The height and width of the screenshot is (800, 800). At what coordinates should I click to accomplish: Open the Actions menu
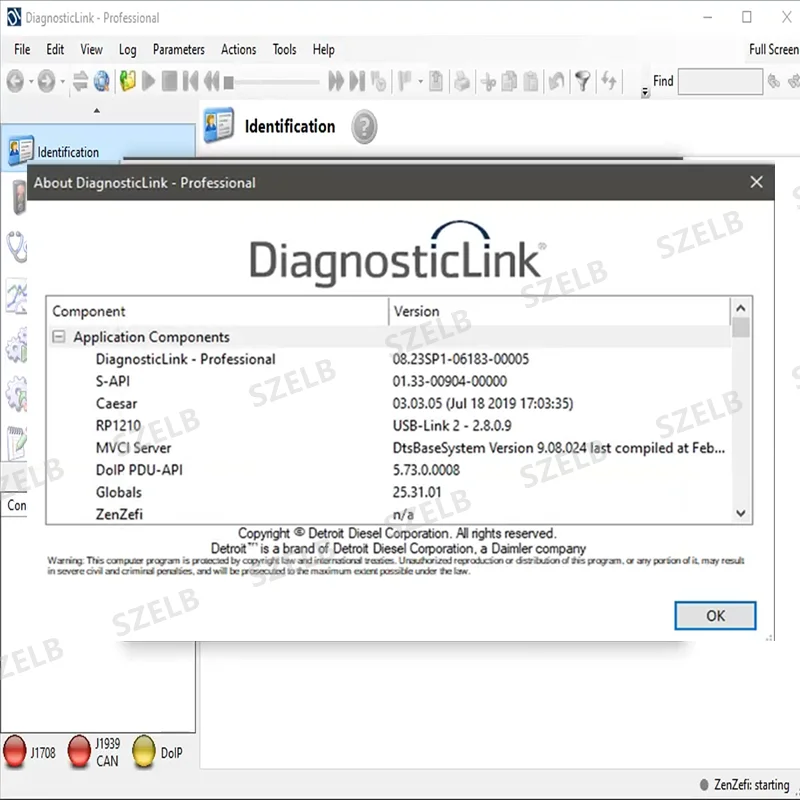(x=238, y=49)
